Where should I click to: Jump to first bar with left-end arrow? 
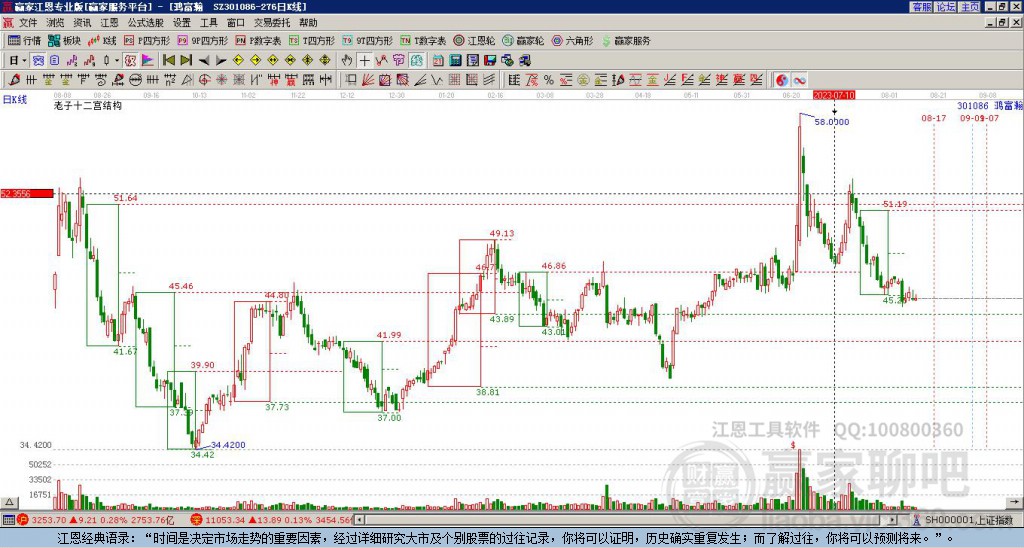168,61
